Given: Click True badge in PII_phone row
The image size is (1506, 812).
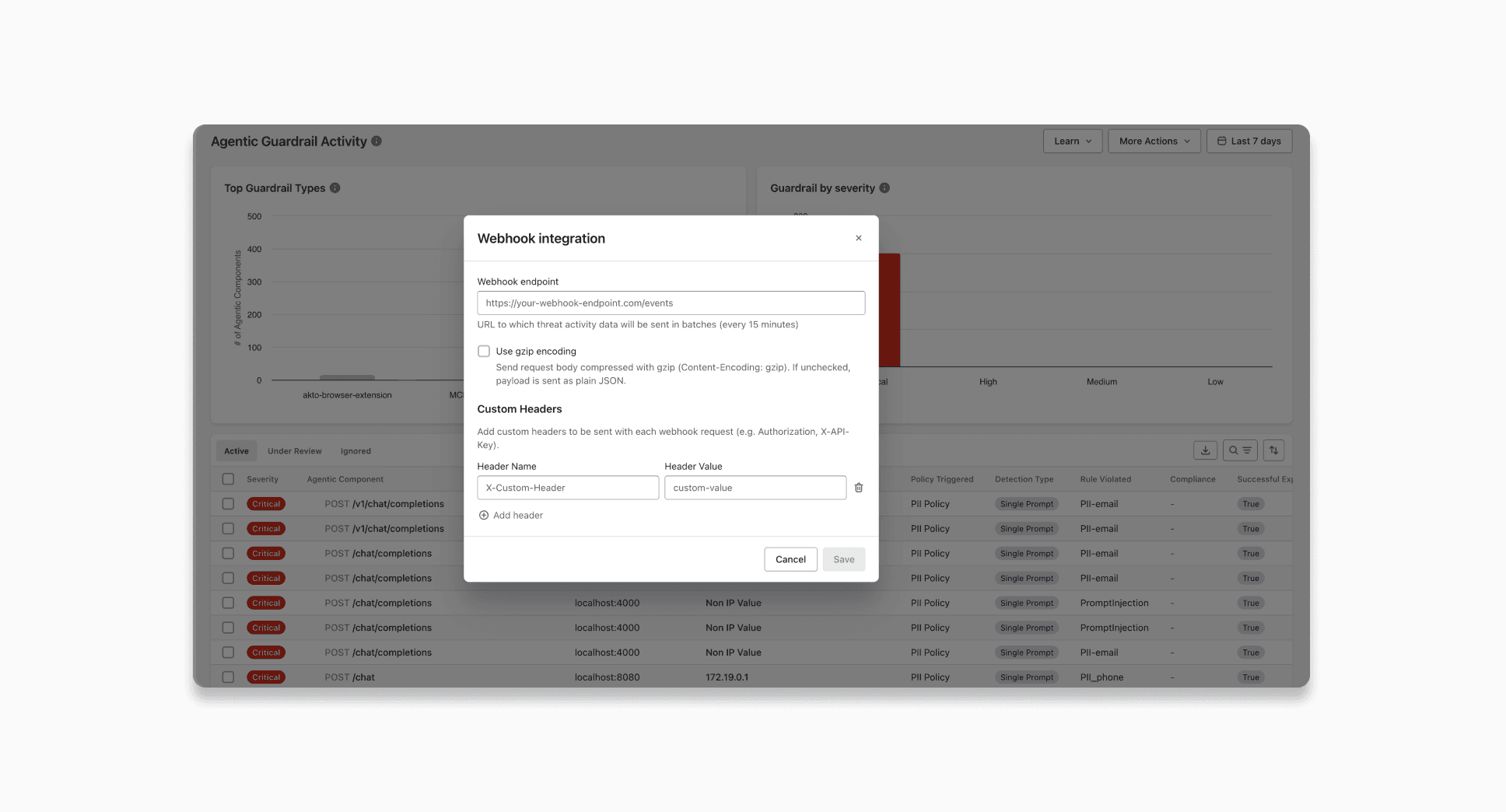Looking at the screenshot, I should click(1251, 677).
